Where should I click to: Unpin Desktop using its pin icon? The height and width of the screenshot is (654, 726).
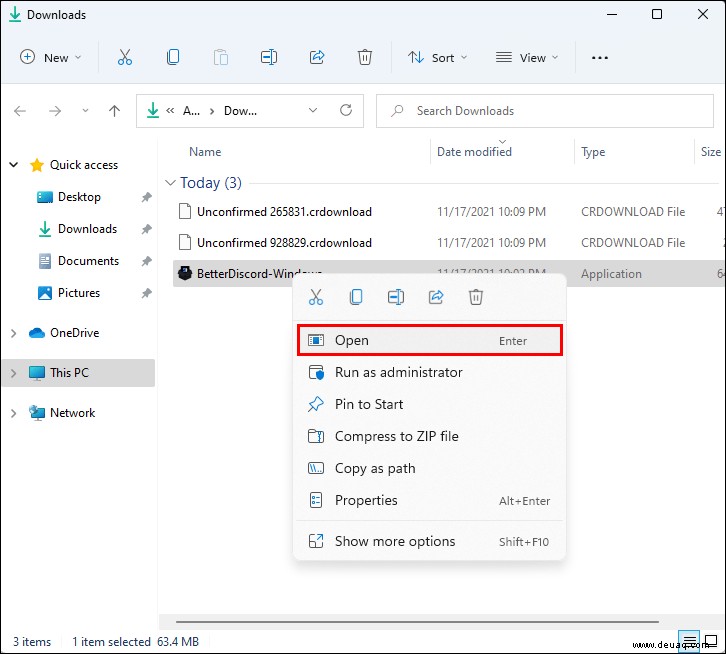[x=146, y=197]
